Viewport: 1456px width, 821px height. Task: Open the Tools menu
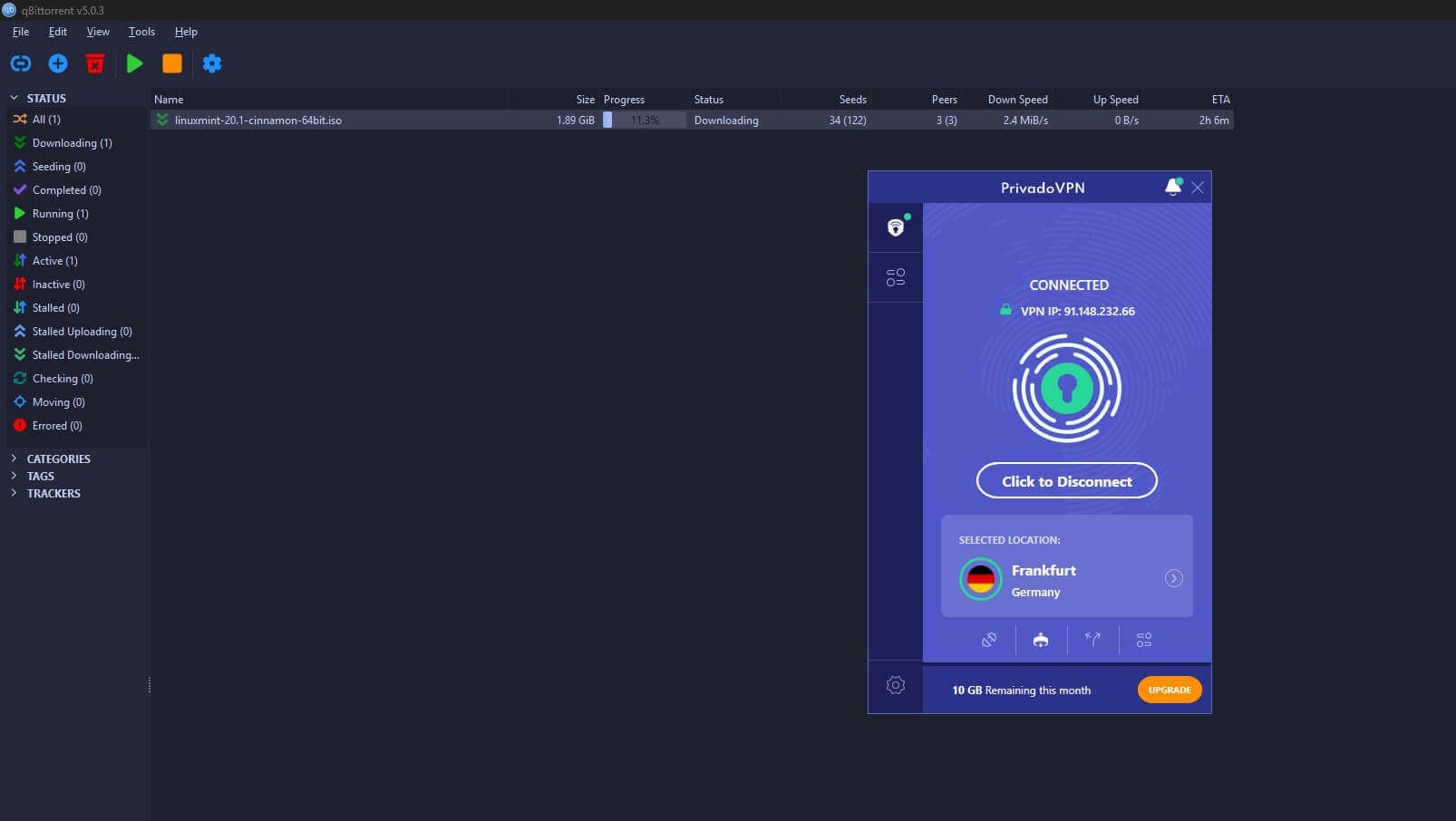pyautogui.click(x=141, y=31)
